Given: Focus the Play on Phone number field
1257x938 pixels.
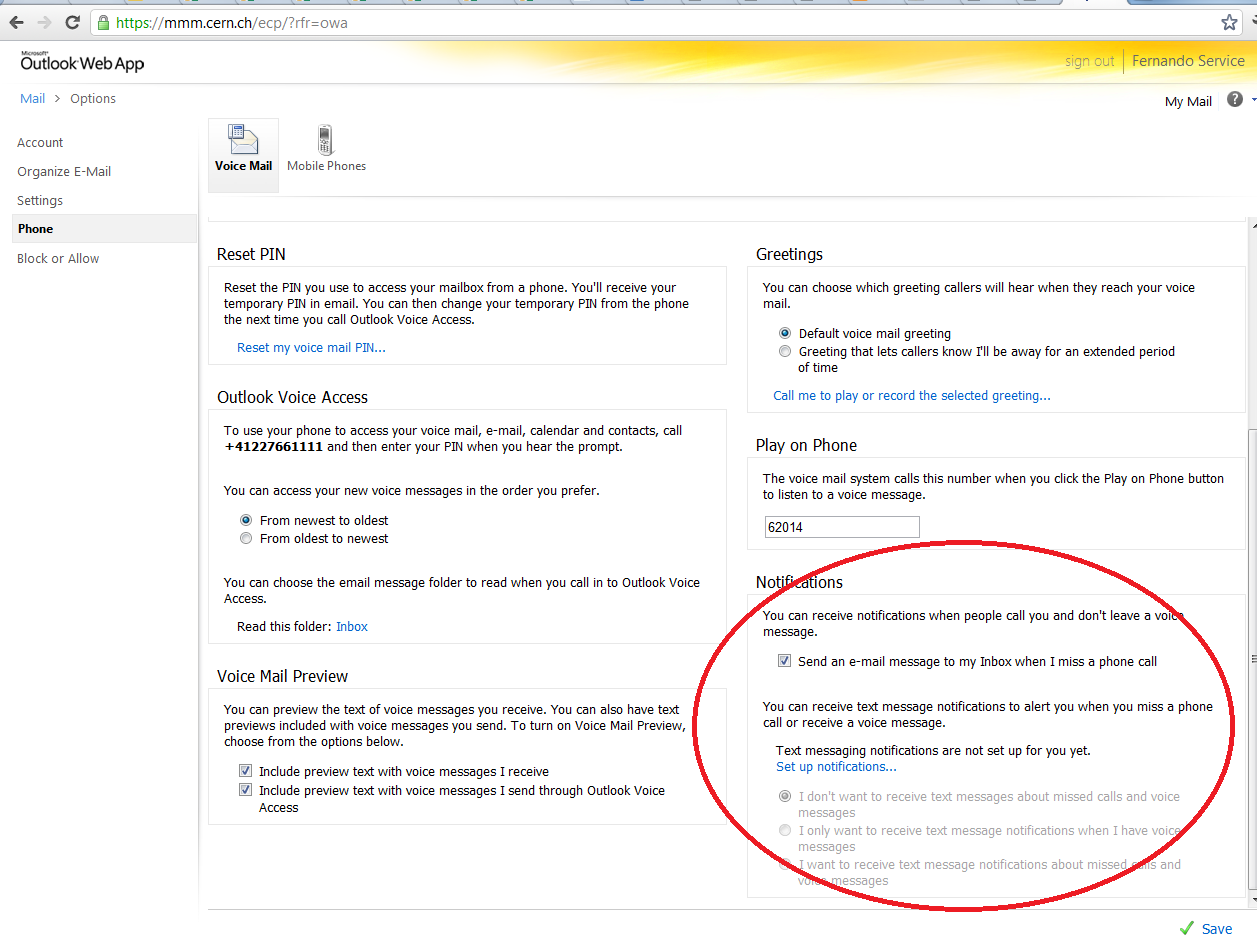Looking at the screenshot, I should 841,527.
